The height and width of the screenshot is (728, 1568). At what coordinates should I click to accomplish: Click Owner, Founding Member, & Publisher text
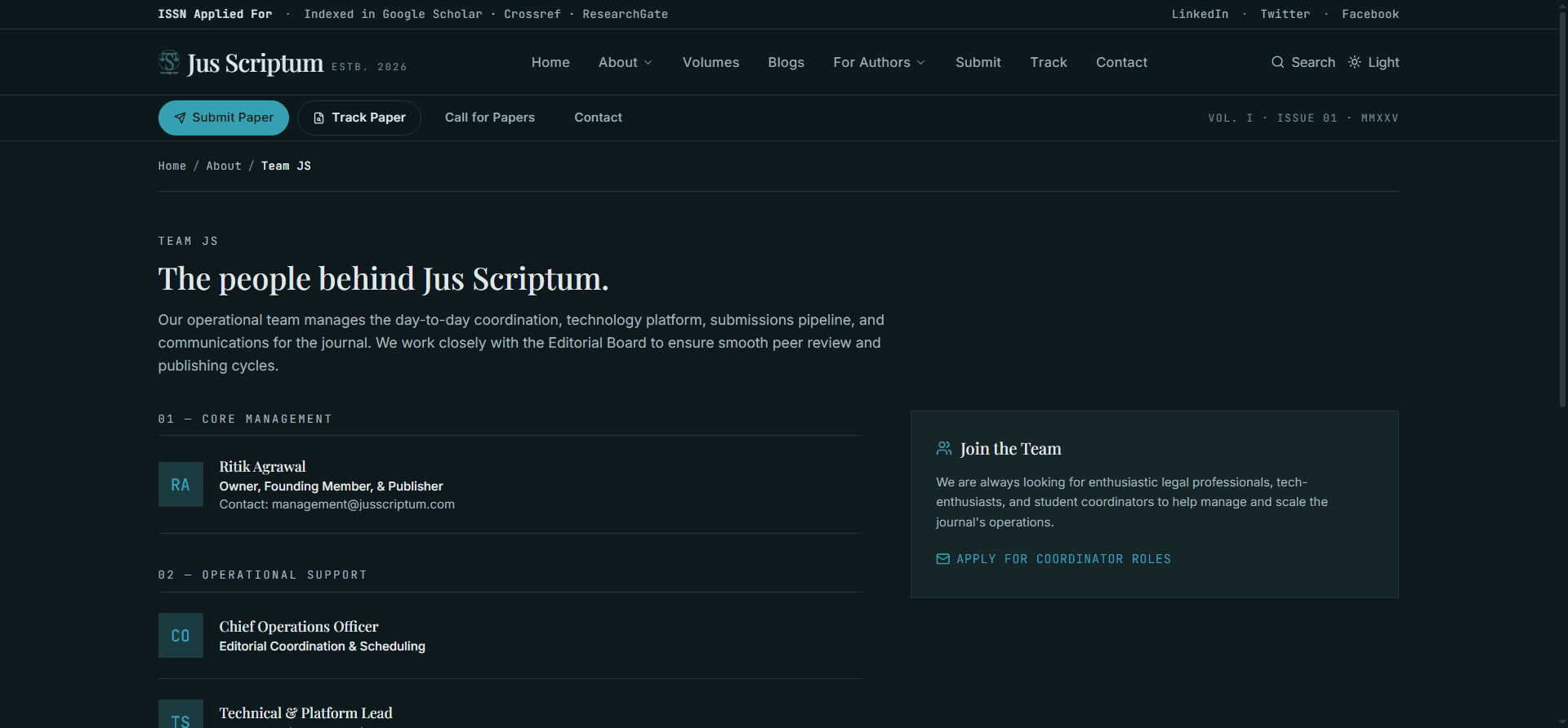331,486
